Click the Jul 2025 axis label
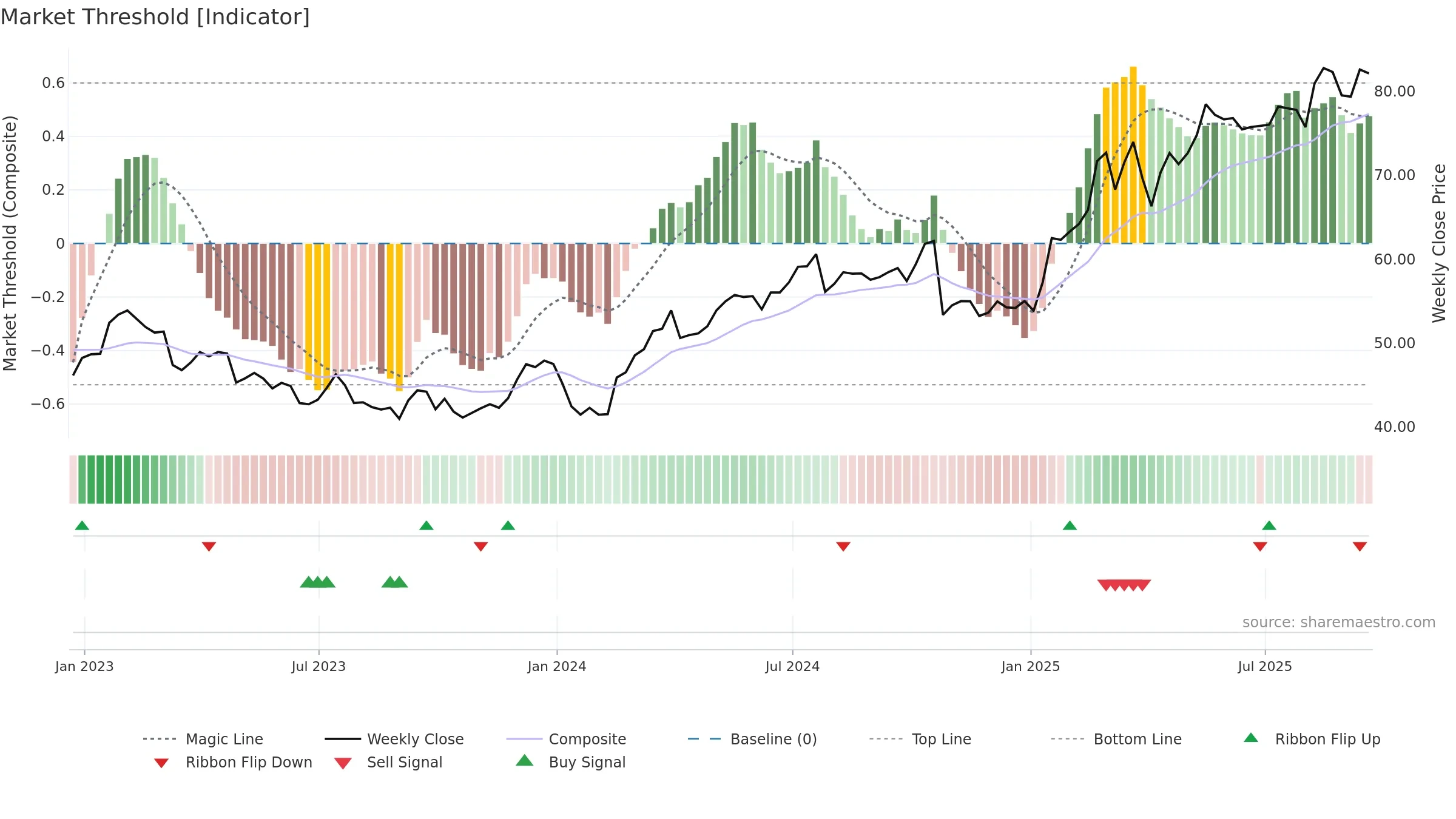1456x819 pixels. 1265,666
